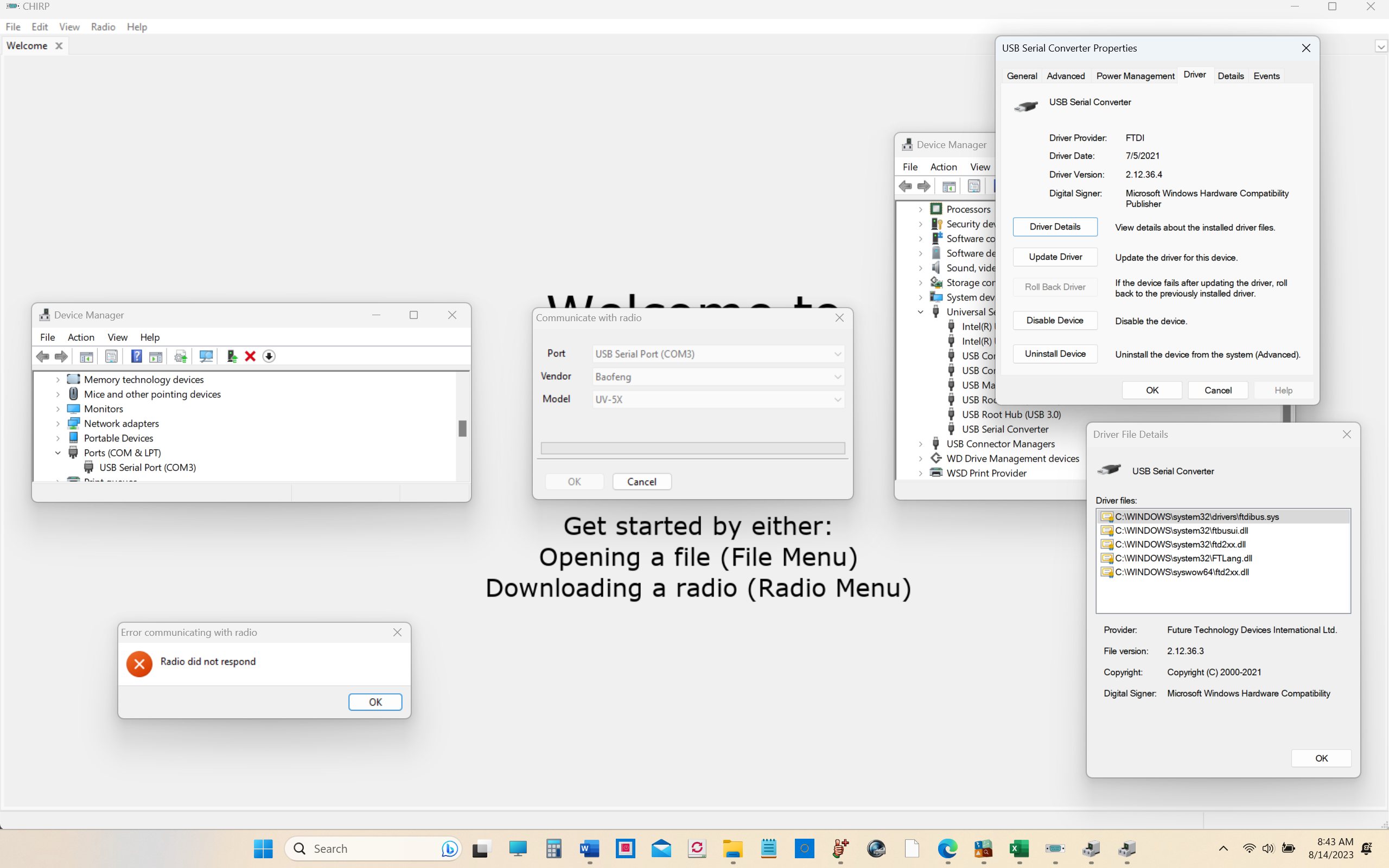Click the Scan for hardware changes monitor icon
Screen dimensions: 1389x868
pos(206,356)
